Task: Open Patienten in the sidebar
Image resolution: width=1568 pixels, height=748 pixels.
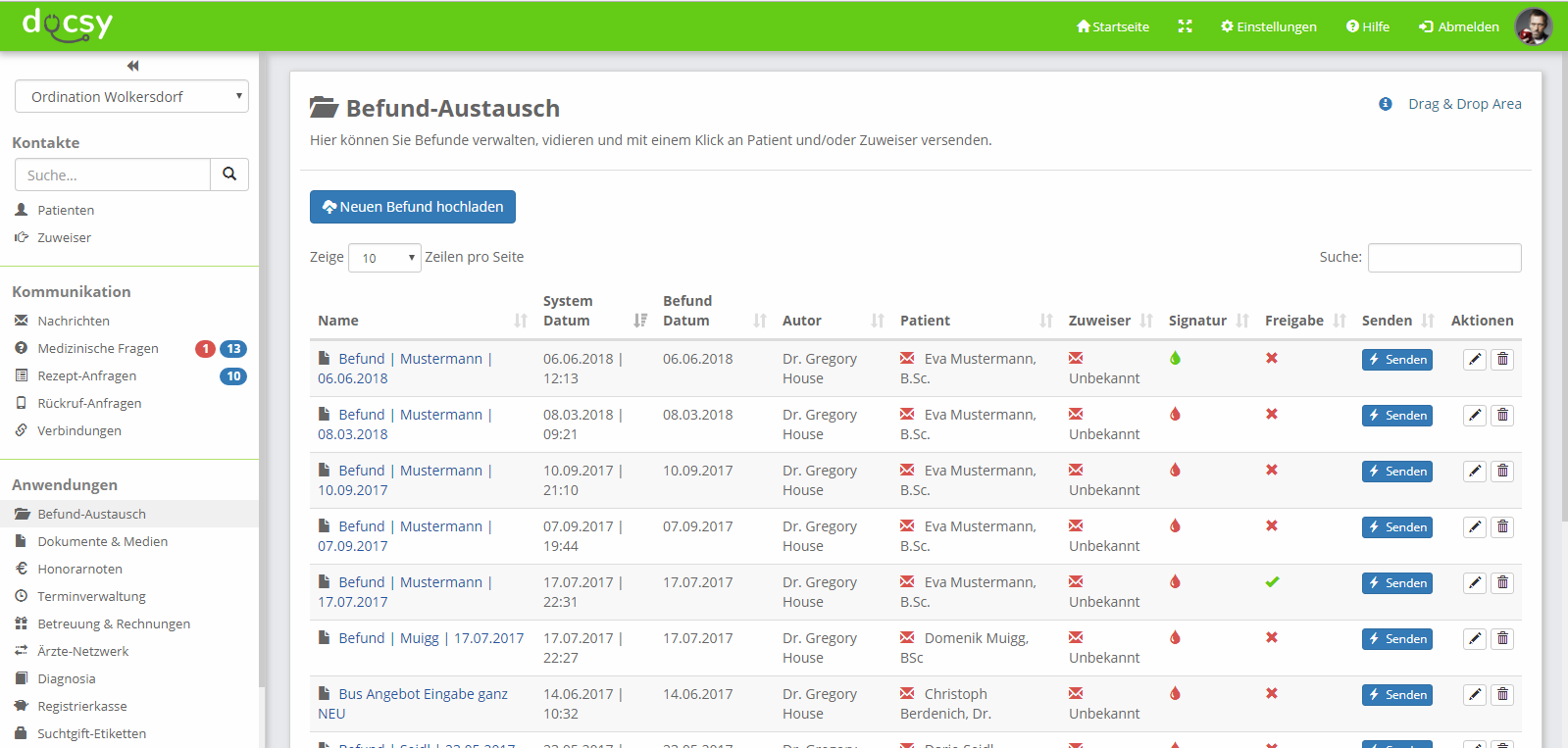Action: [66, 210]
